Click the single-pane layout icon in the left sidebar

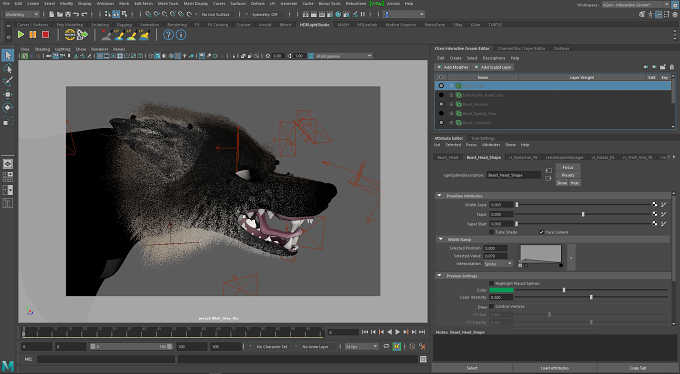pos(8,164)
